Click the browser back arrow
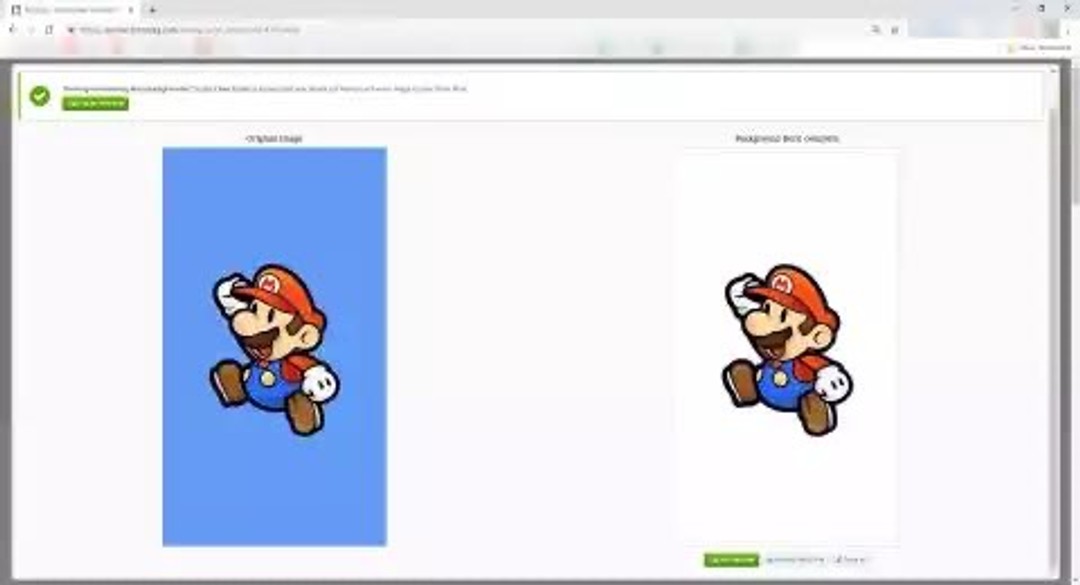1080x585 pixels. 12,30
